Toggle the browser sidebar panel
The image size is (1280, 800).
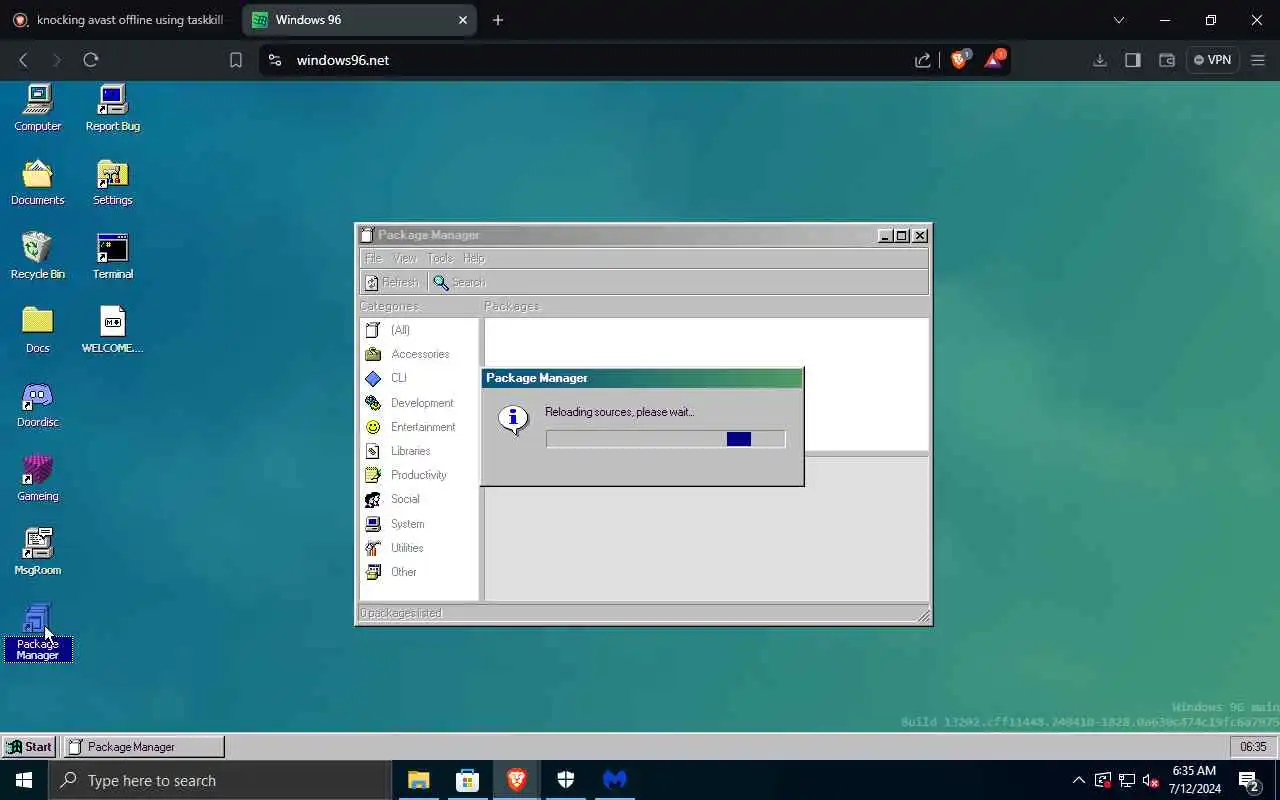tap(1133, 60)
